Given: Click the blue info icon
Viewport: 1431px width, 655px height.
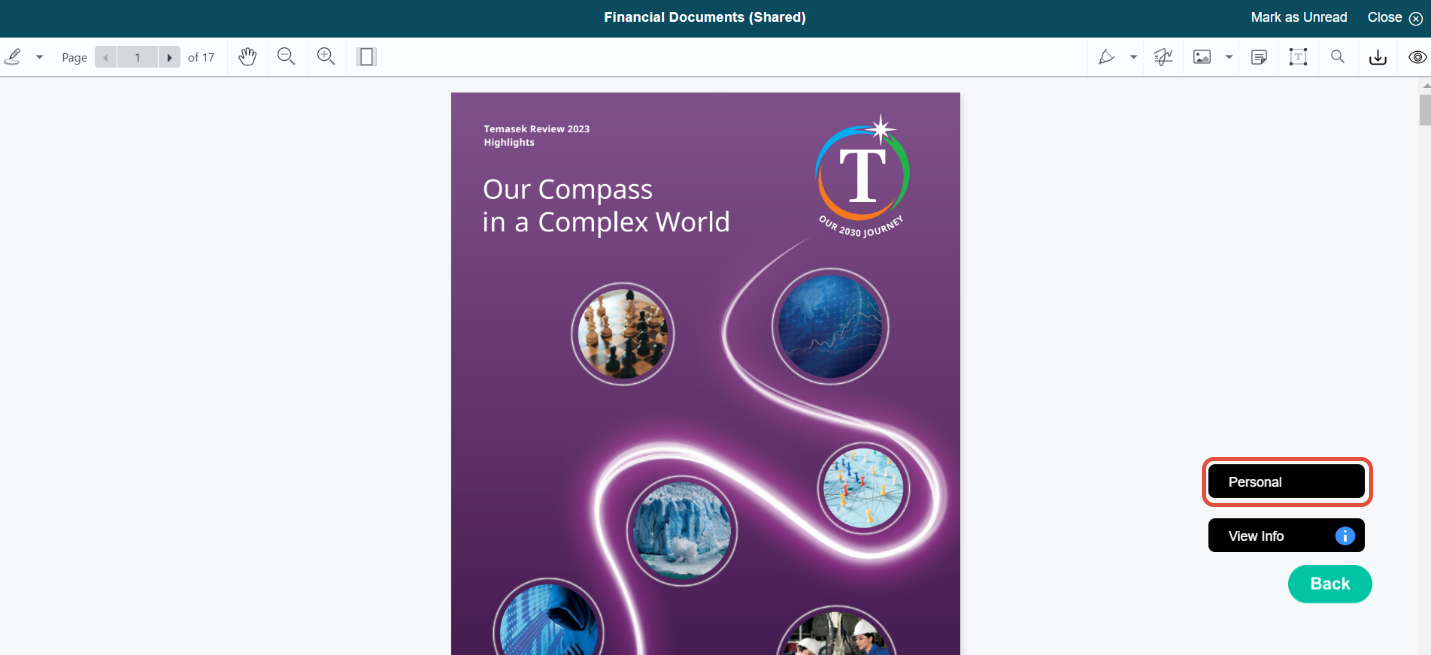Looking at the screenshot, I should point(1345,535).
